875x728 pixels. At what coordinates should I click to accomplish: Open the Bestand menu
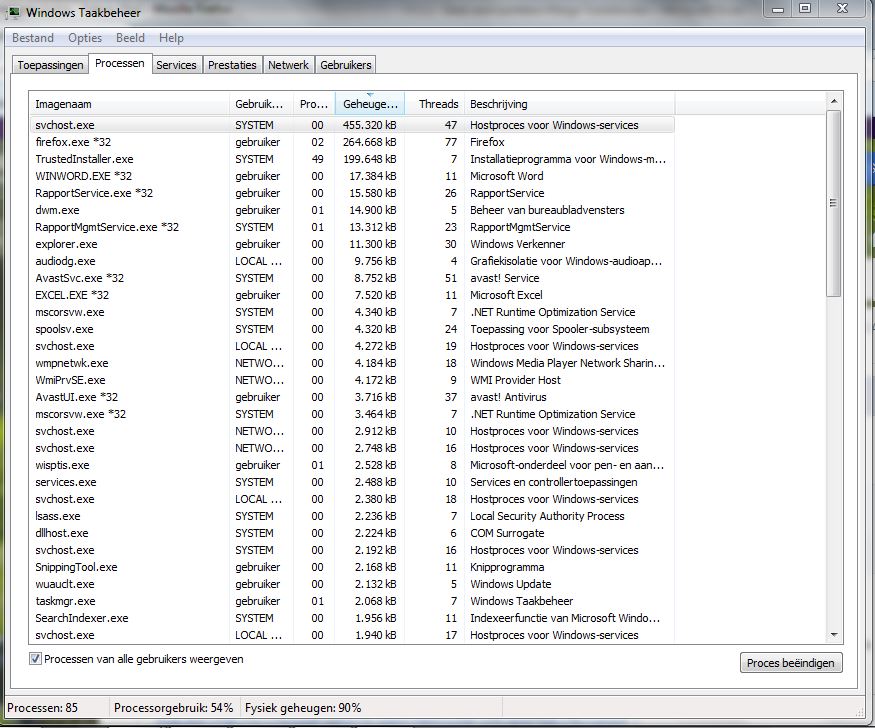click(x=33, y=38)
